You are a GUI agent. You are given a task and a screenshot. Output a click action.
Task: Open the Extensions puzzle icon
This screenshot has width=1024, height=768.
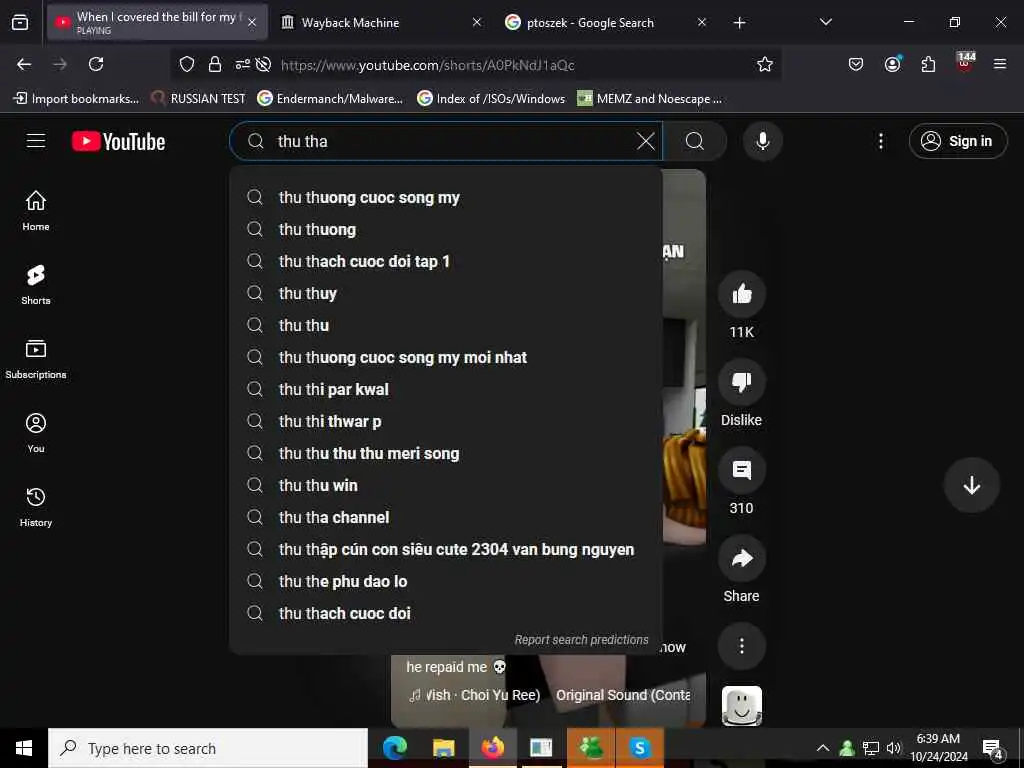(928, 64)
